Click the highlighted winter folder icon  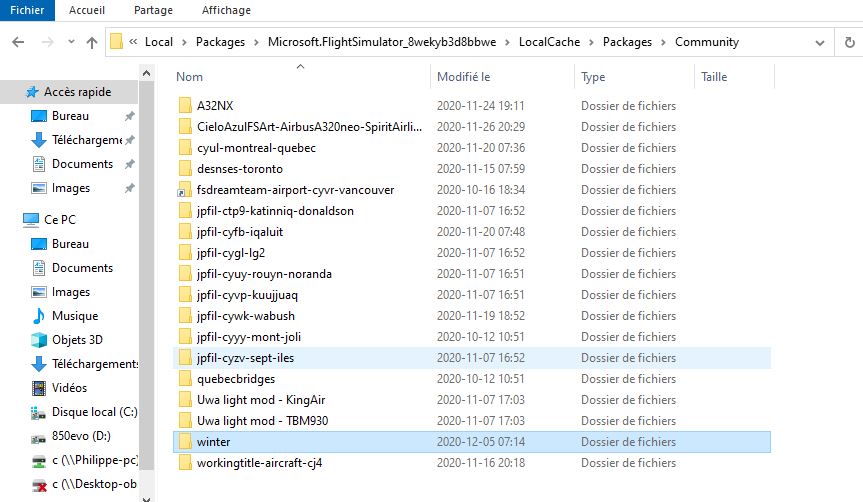(185, 442)
